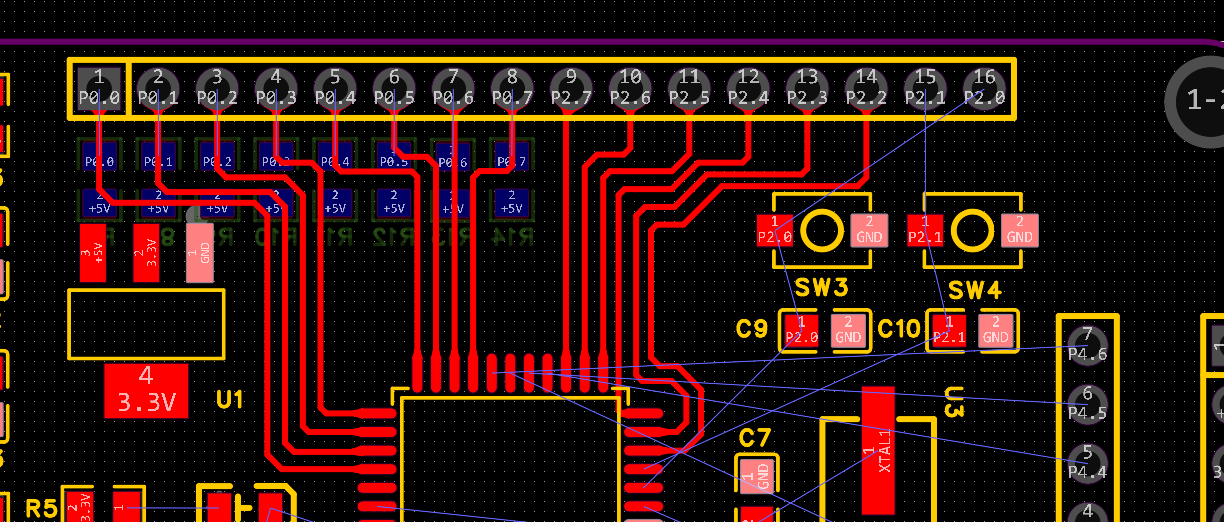The height and width of the screenshot is (522, 1224).
Task: Select the R5 resistor designator
Action: 41,508
